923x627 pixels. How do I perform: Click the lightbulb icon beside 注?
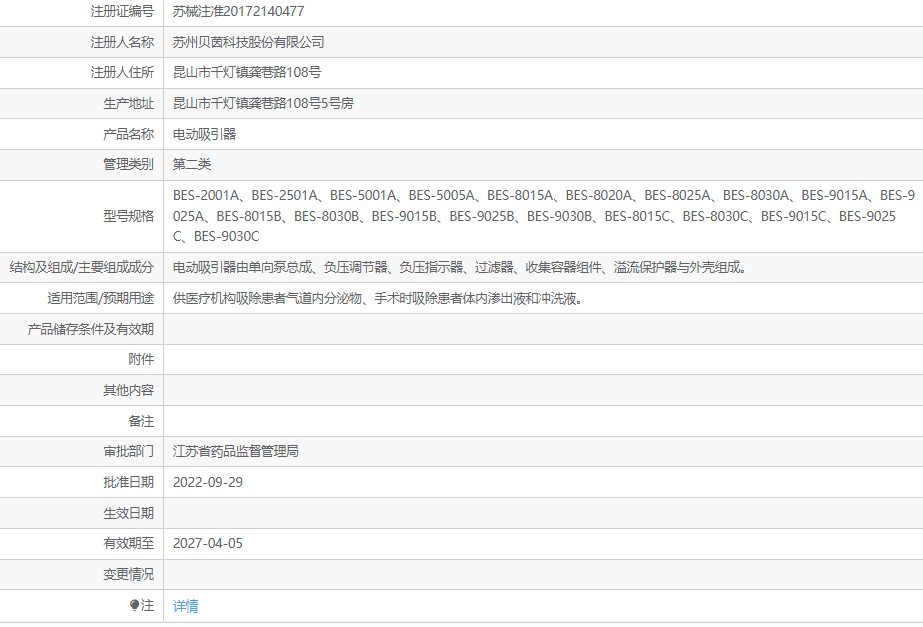tap(134, 605)
